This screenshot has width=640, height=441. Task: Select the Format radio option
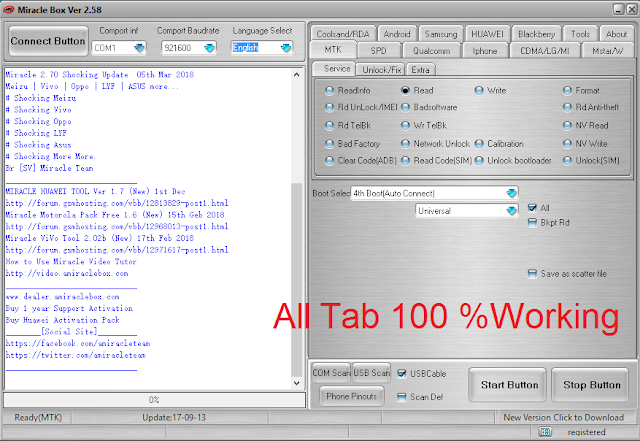[567, 91]
